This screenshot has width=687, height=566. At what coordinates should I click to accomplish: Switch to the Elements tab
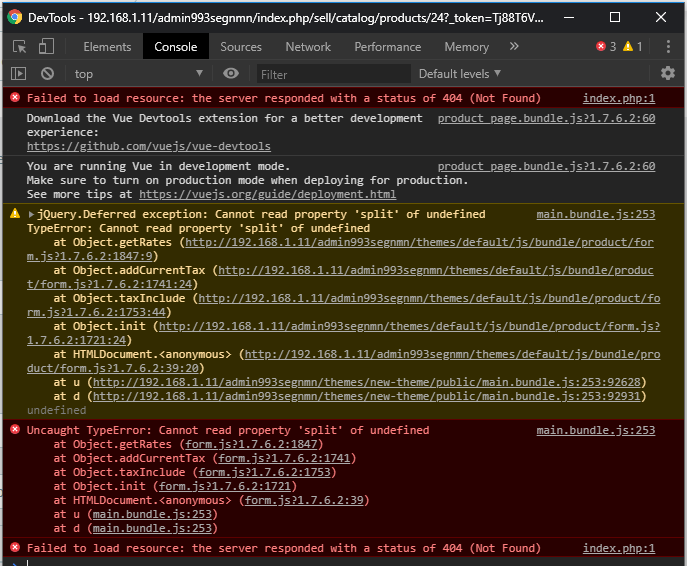[x=107, y=47]
